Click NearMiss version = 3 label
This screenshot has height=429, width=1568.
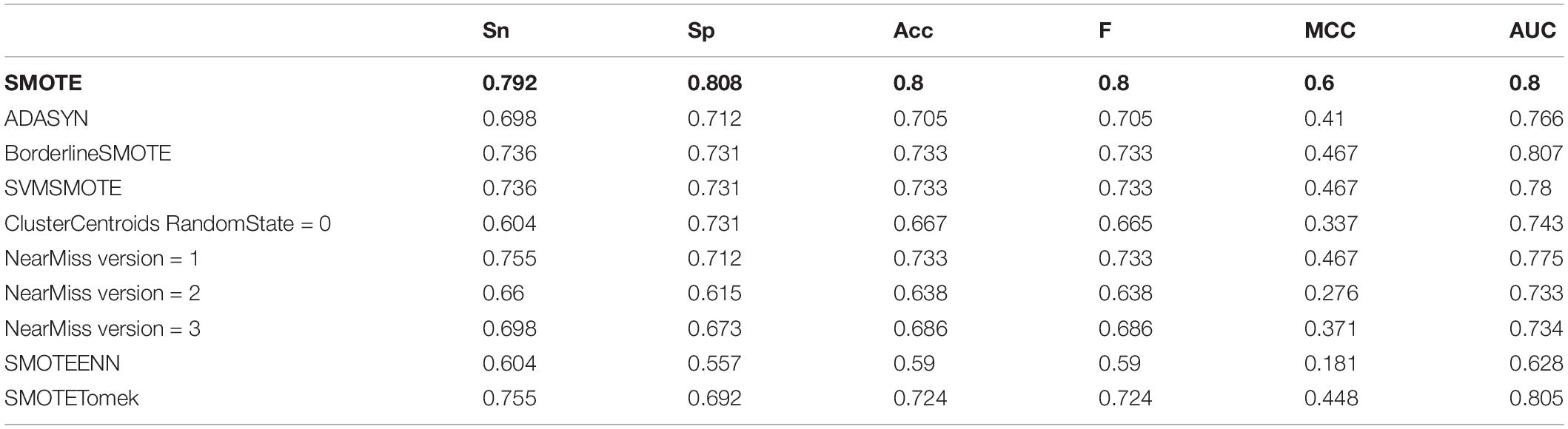tap(102, 328)
